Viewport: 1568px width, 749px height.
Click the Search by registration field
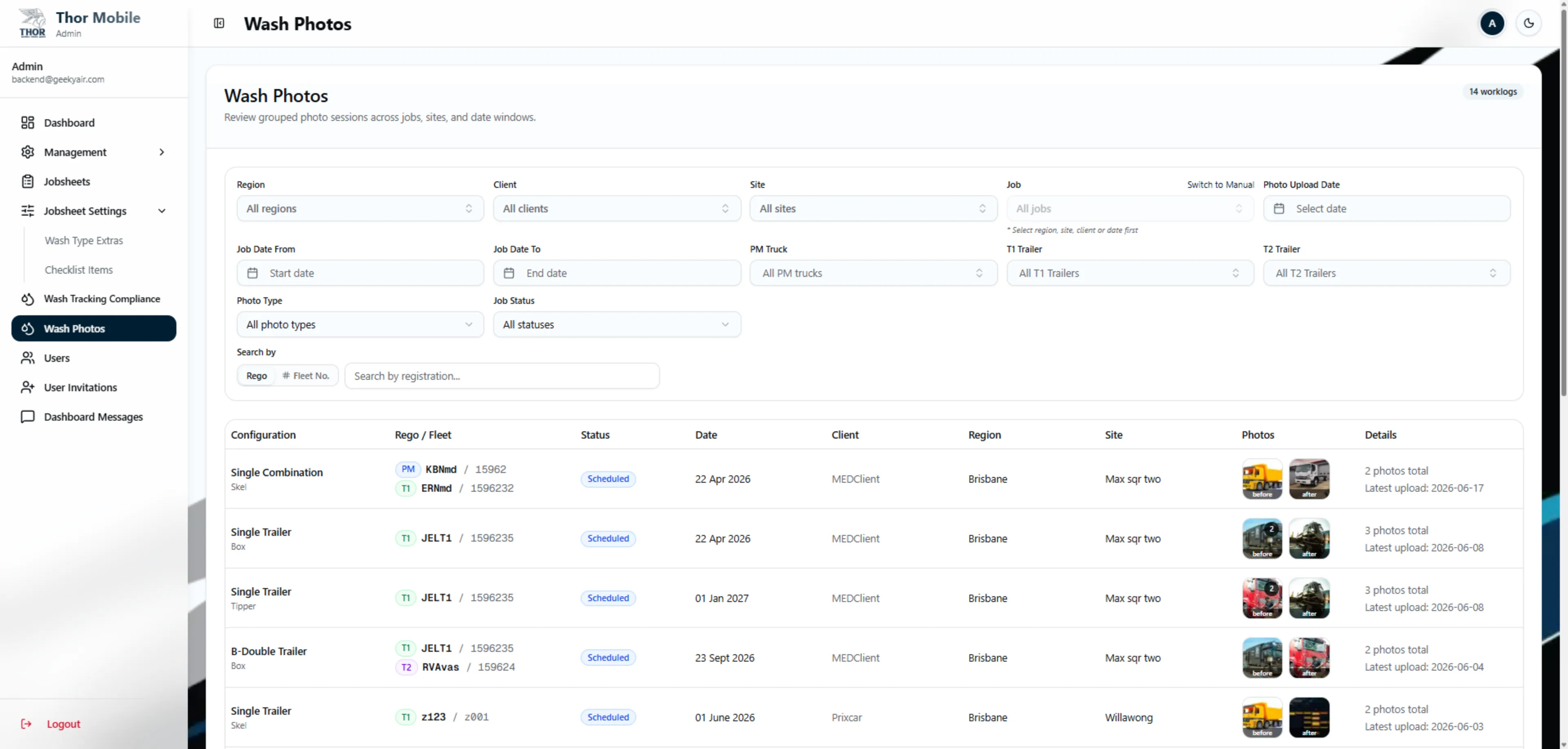coord(501,376)
